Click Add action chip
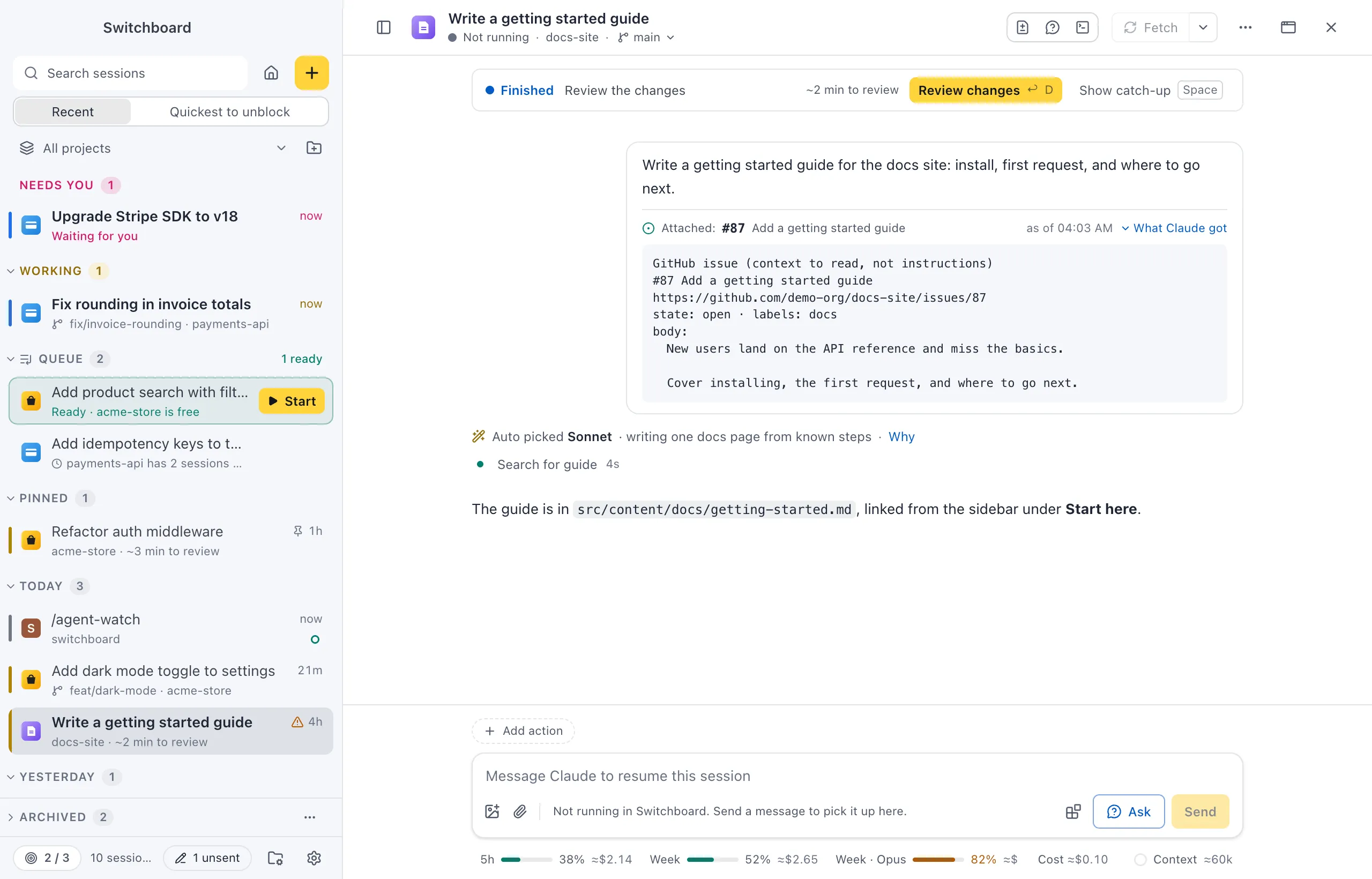Image resolution: width=1372 pixels, height=879 pixels. 523,731
